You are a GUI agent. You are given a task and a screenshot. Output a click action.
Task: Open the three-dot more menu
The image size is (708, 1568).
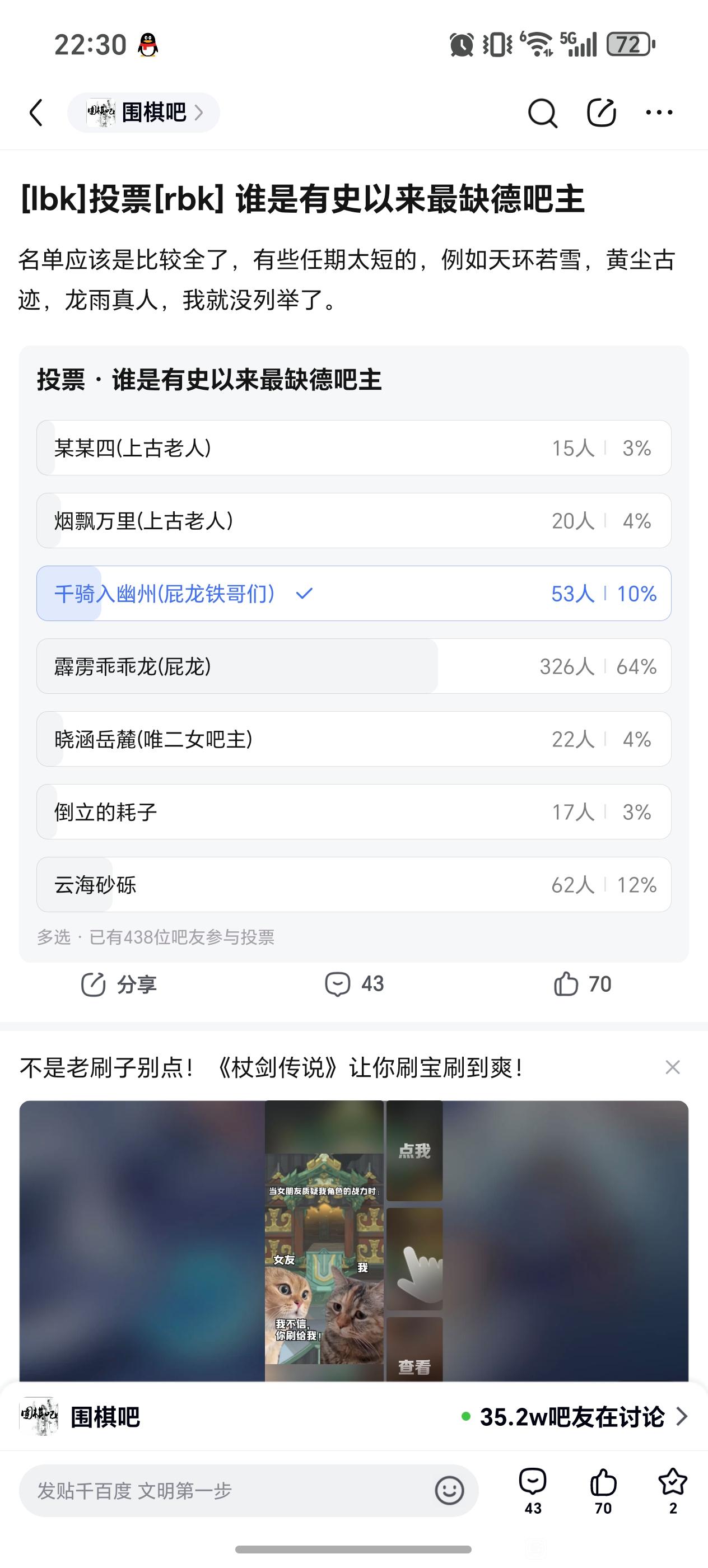click(659, 113)
